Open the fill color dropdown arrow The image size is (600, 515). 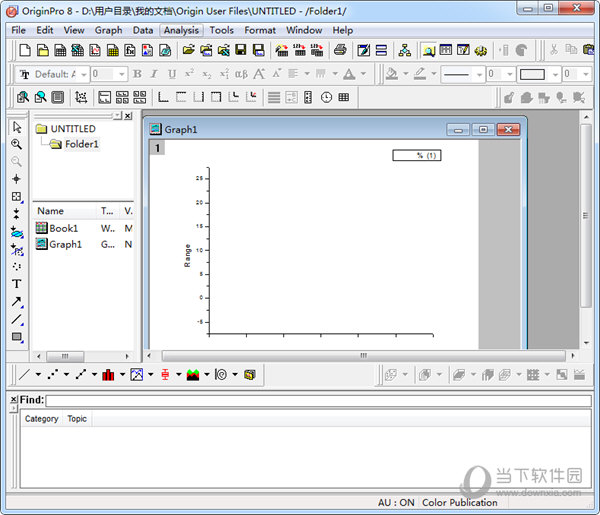click(x=406, y=73)
